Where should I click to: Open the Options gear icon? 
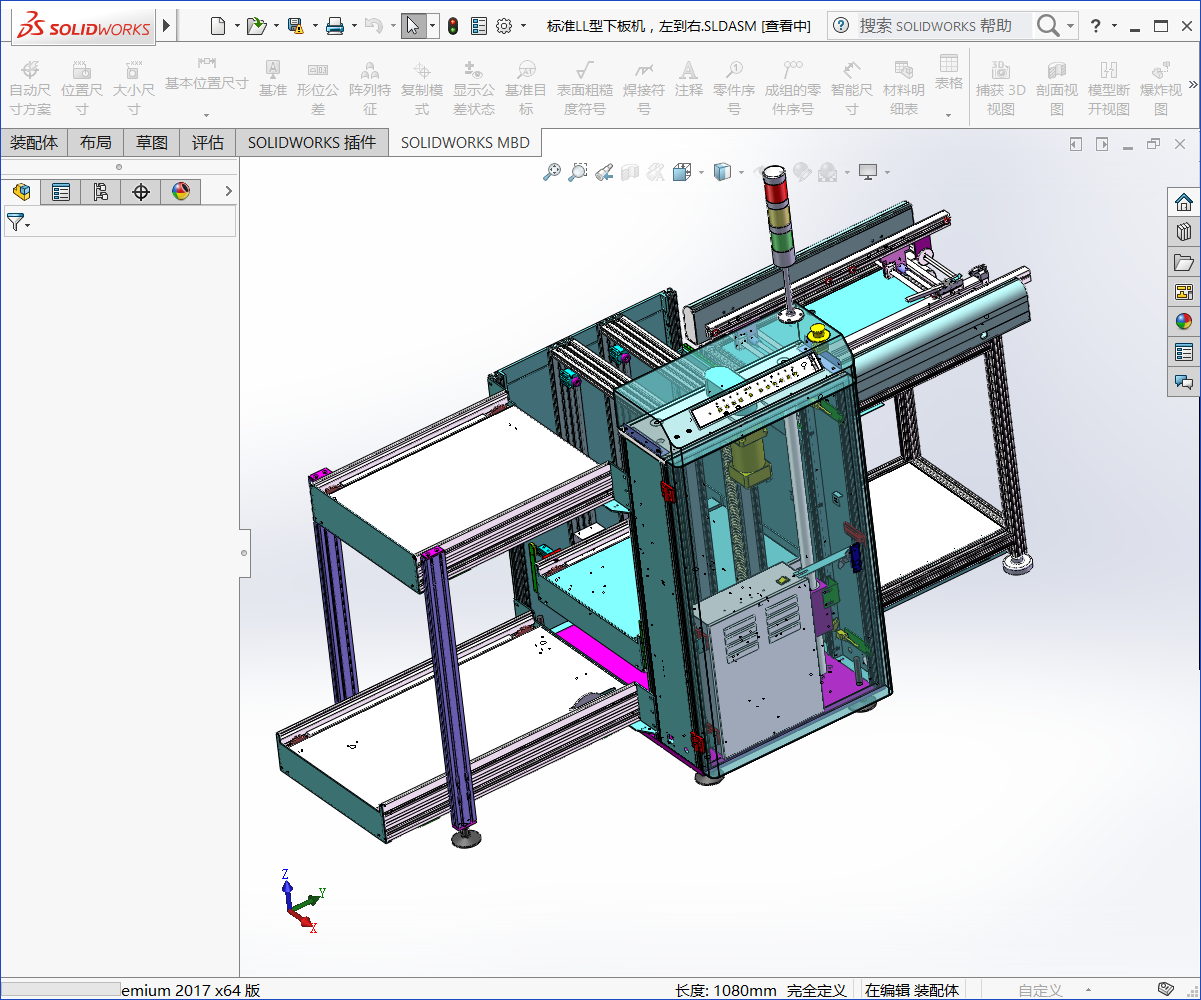click(504, 26)
